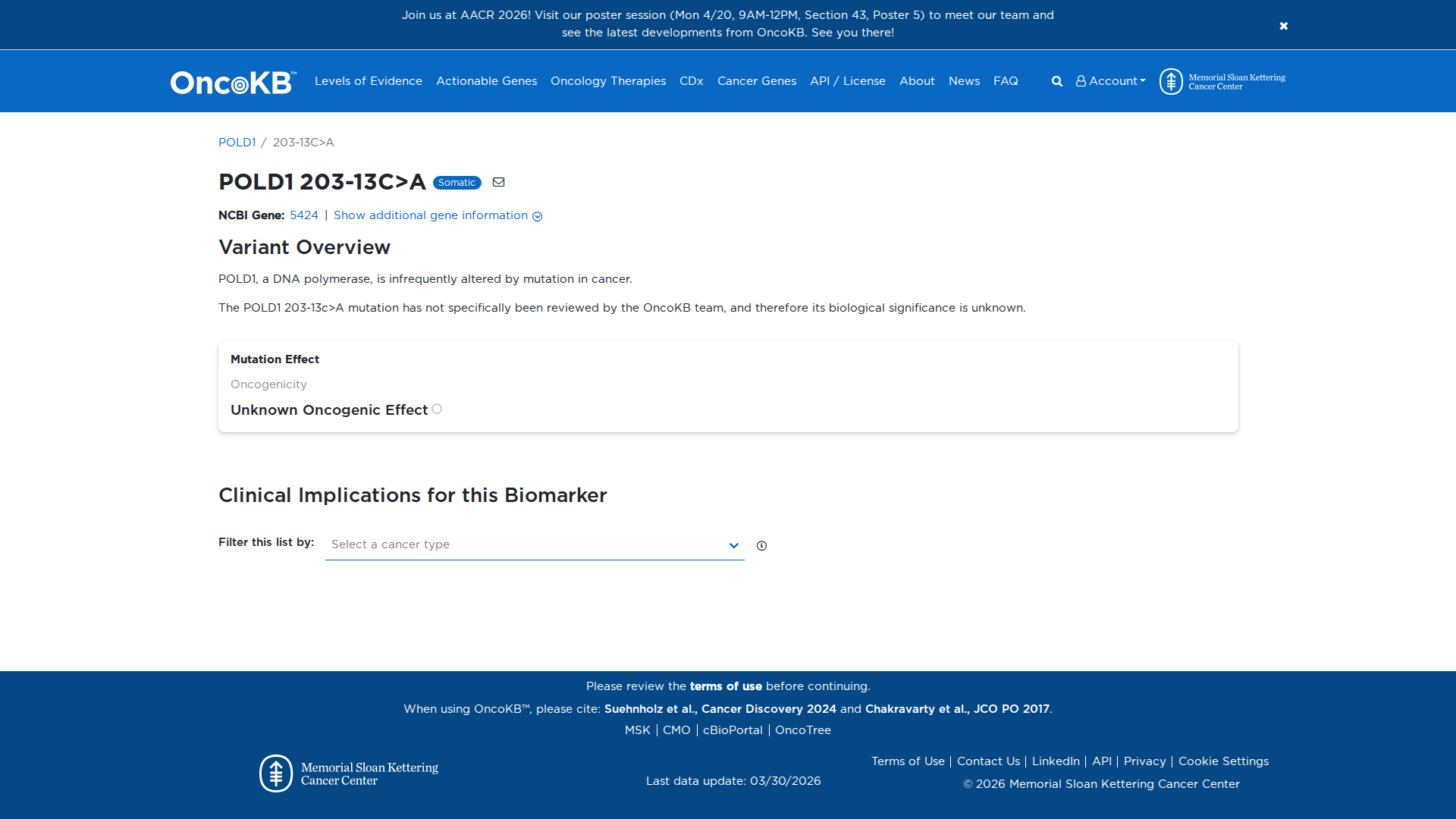Open Cookie Settings
Viewport: 1456px width, 819px height.
click(x=1223, y=761)
